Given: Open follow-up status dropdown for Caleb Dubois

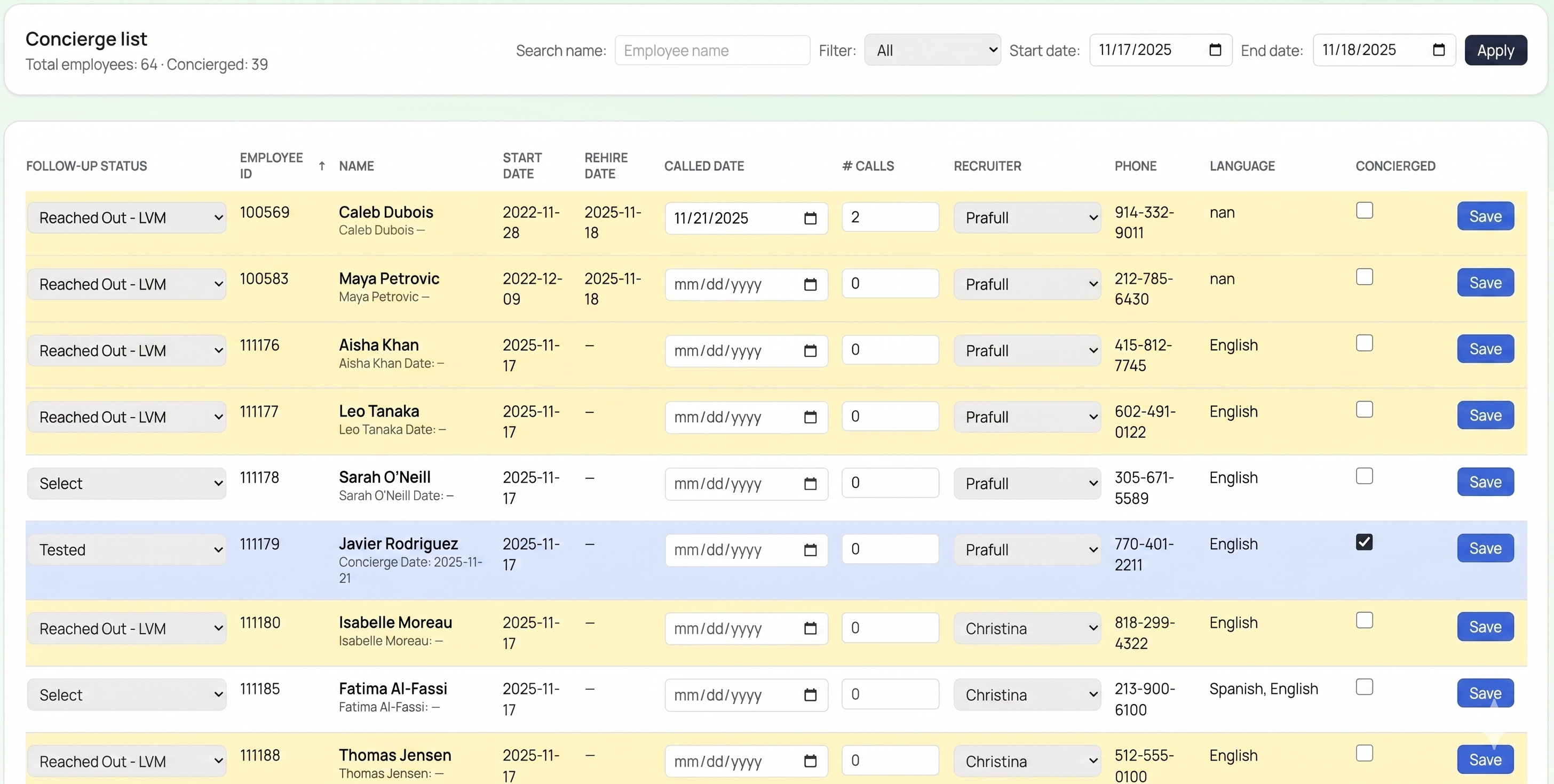Looking at the screenshot, I should [x=126, y=218].
